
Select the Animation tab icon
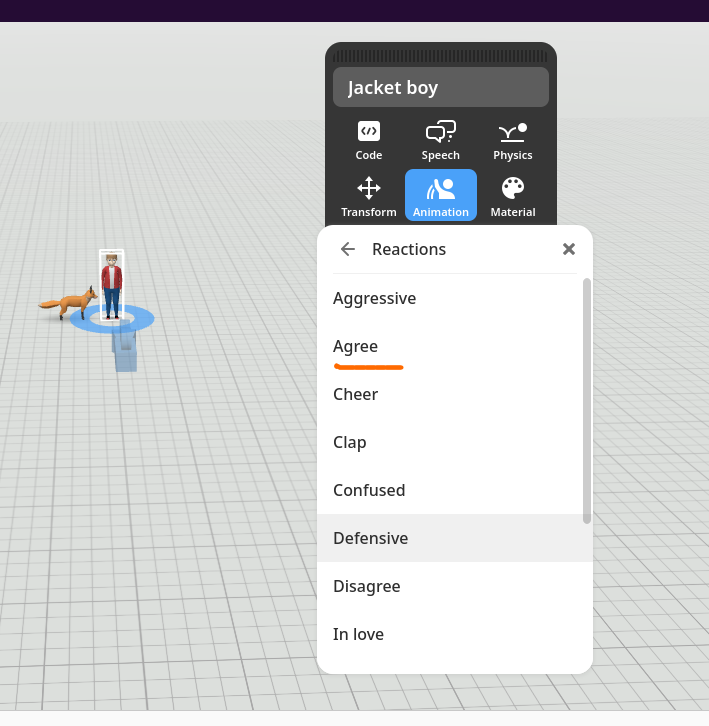point(441,195)
